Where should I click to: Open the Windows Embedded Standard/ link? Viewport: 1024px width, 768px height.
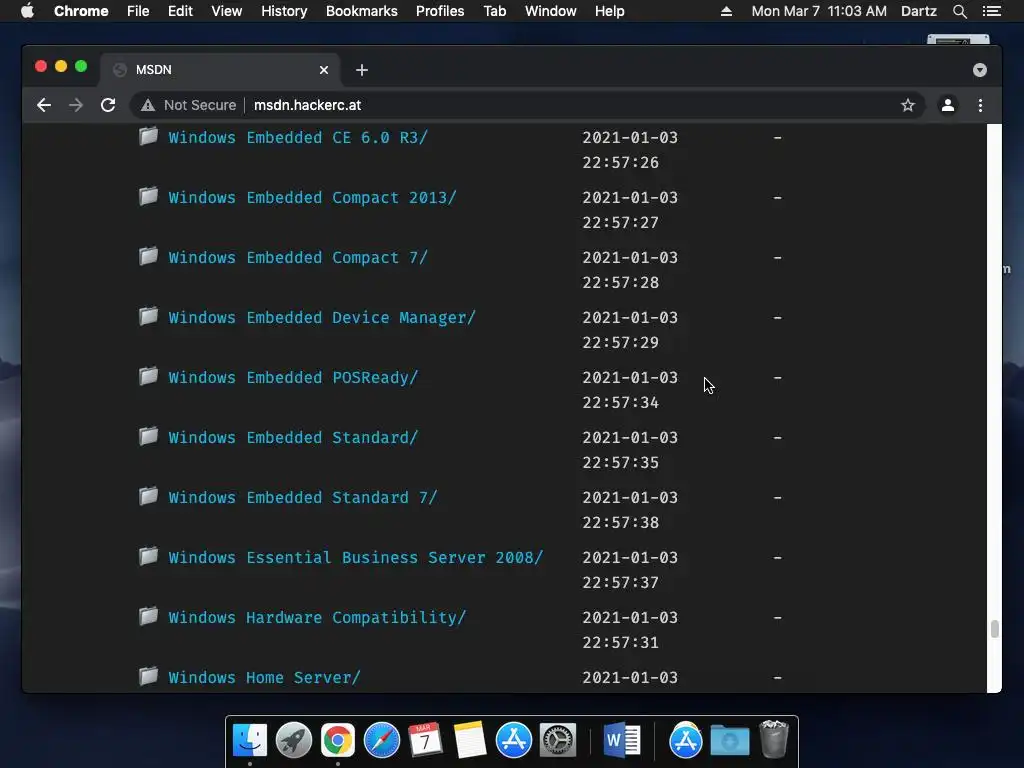pyautogui.click(x=293, y=438)
